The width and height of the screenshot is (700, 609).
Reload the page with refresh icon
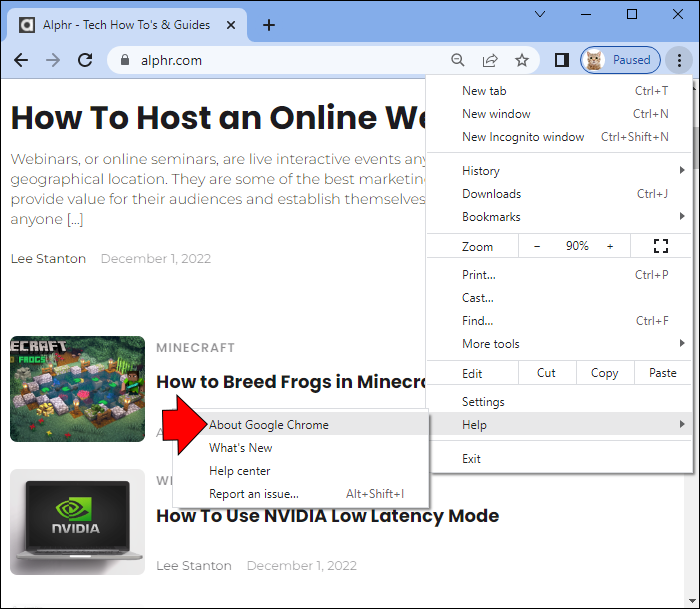click(85, 60)
